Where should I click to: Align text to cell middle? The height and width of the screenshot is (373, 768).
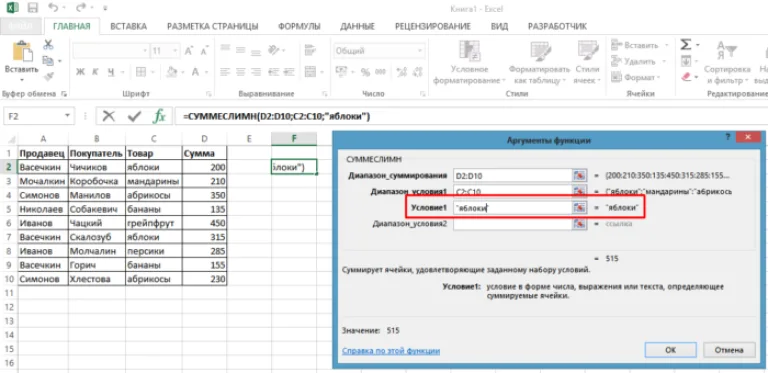[x=240, y=49]
